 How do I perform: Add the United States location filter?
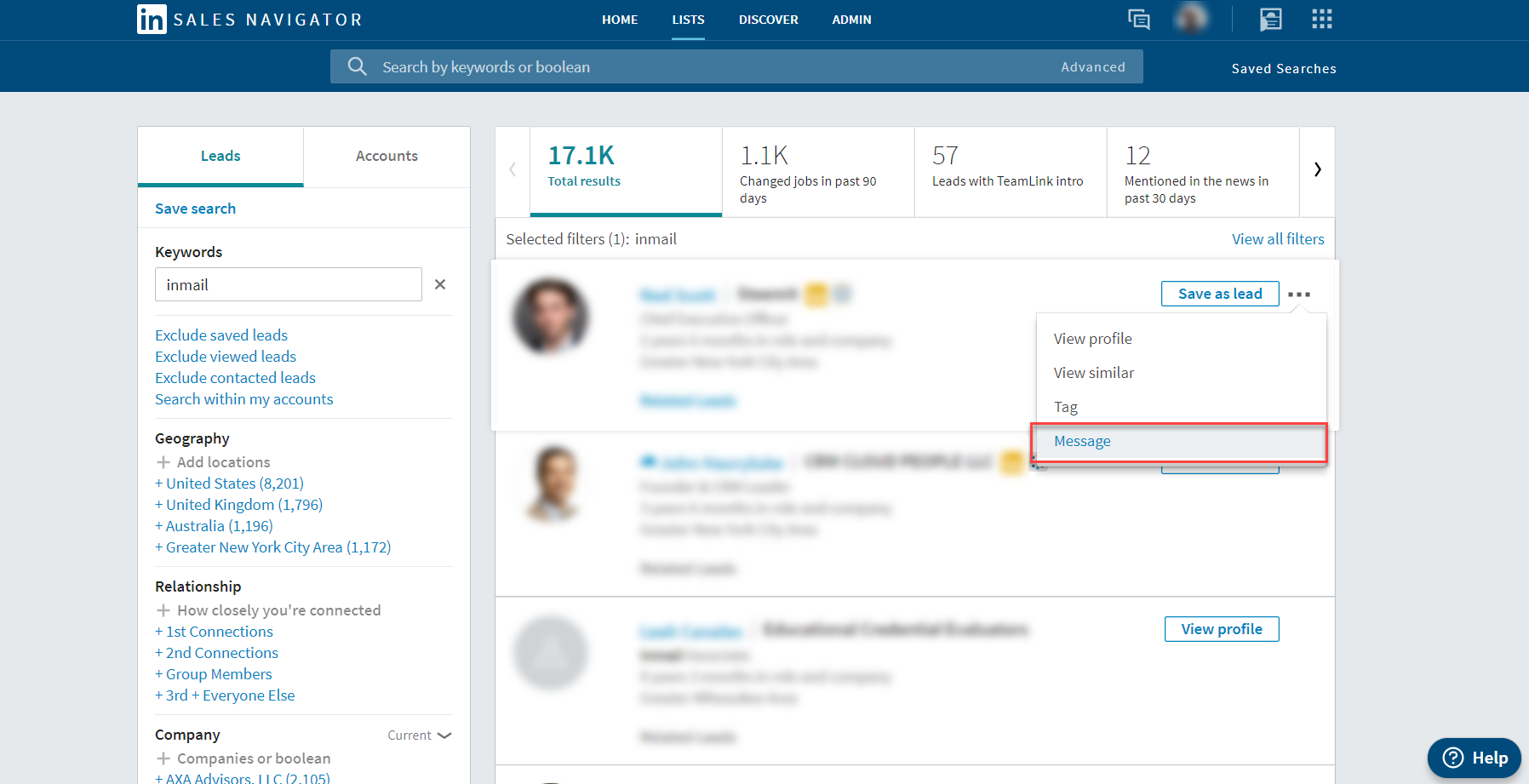[229, 484]
